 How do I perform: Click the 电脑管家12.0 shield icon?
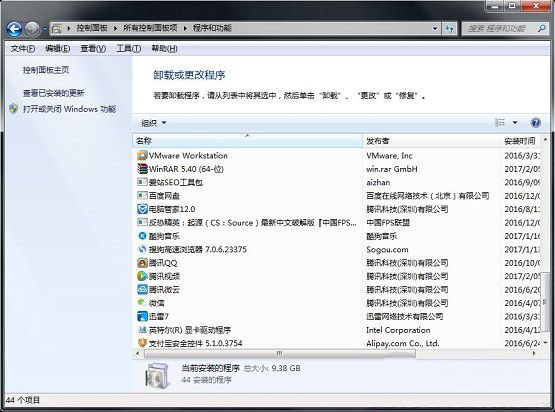tap(142, 209)
